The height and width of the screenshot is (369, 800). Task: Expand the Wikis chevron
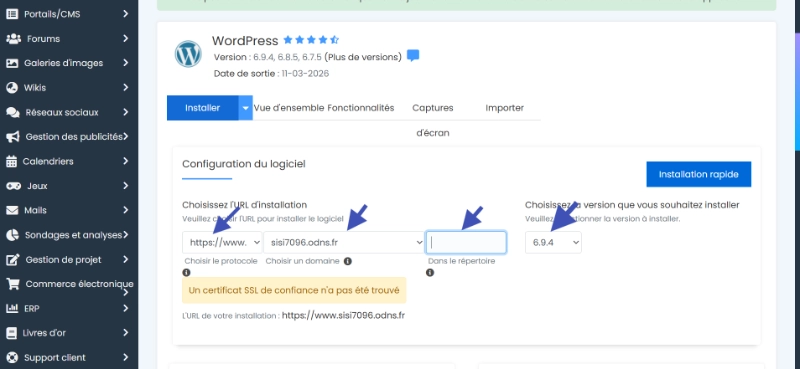click(x=126, y=87)
